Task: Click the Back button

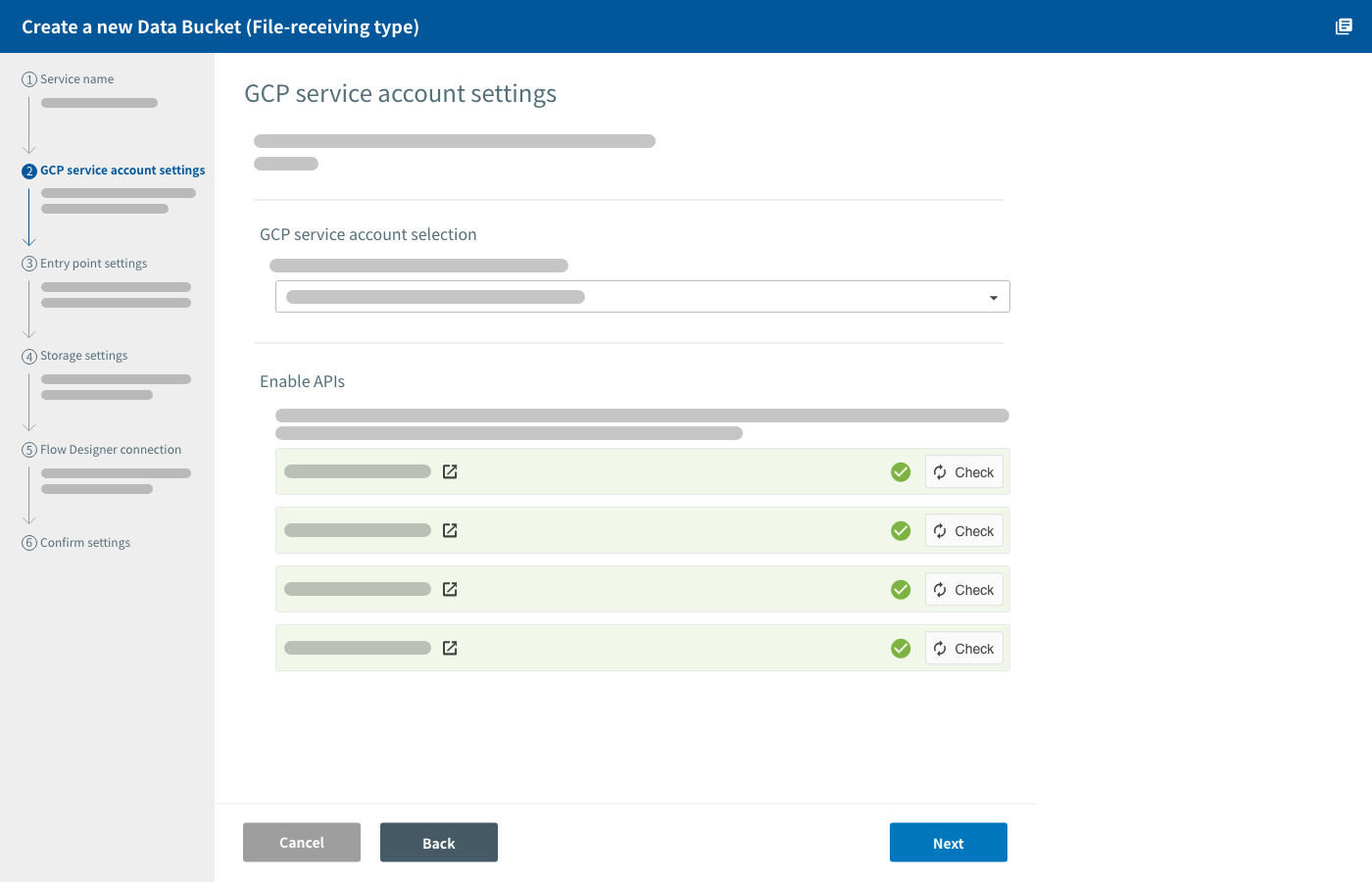Action: pos(439,843)
